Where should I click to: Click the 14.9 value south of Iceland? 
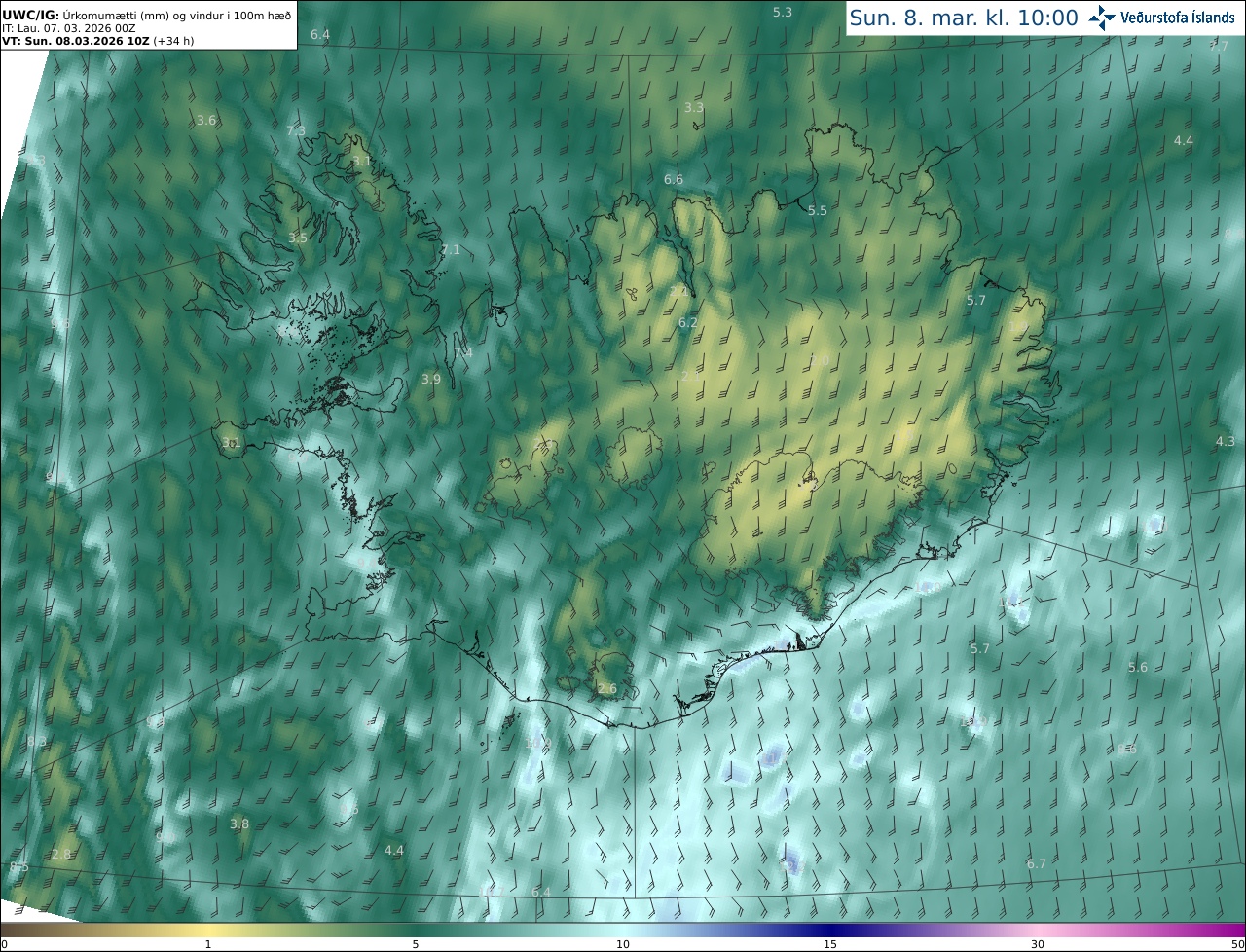click(x=538, y=743)
